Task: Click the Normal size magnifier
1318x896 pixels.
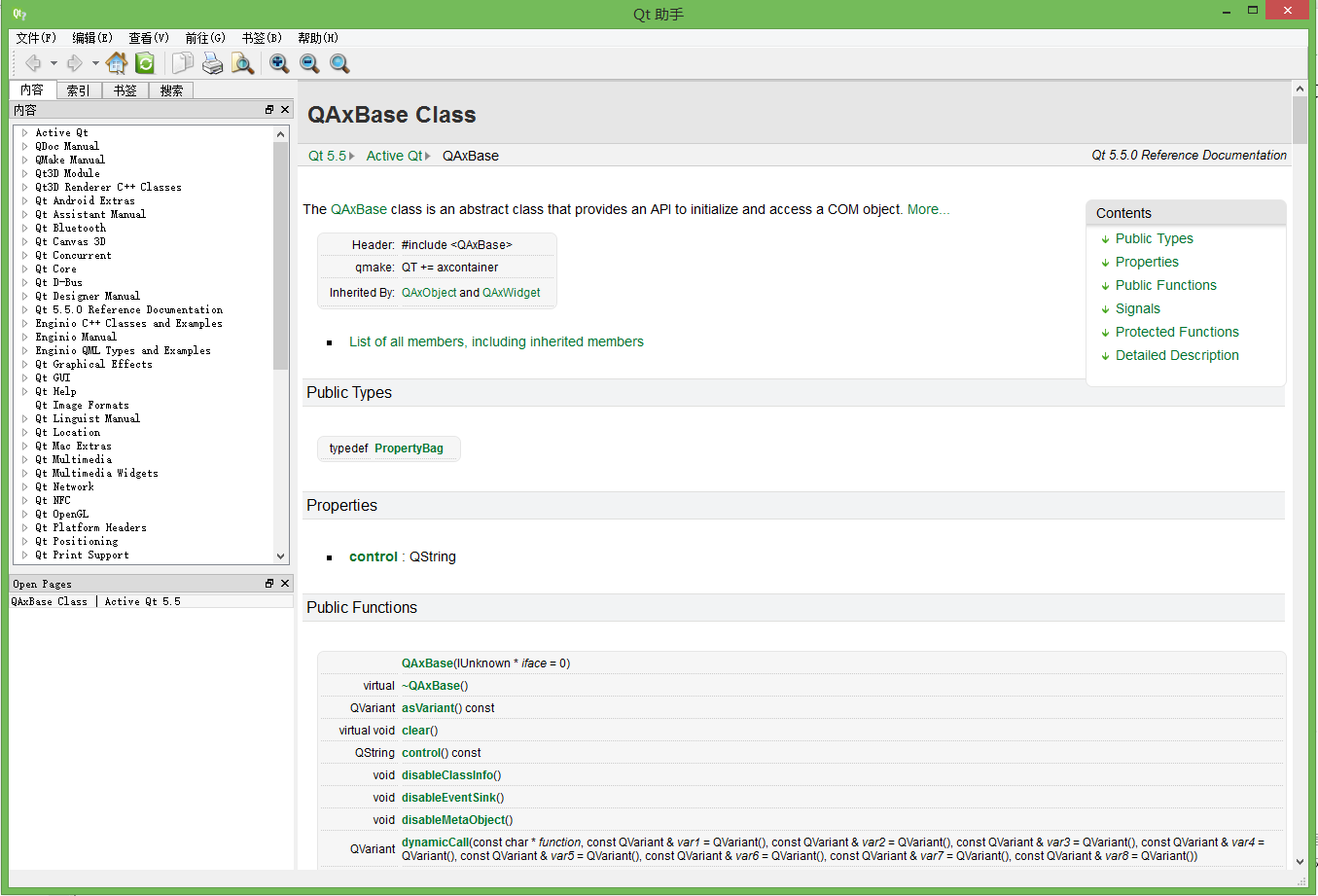Action: click(x=339, y=63)
